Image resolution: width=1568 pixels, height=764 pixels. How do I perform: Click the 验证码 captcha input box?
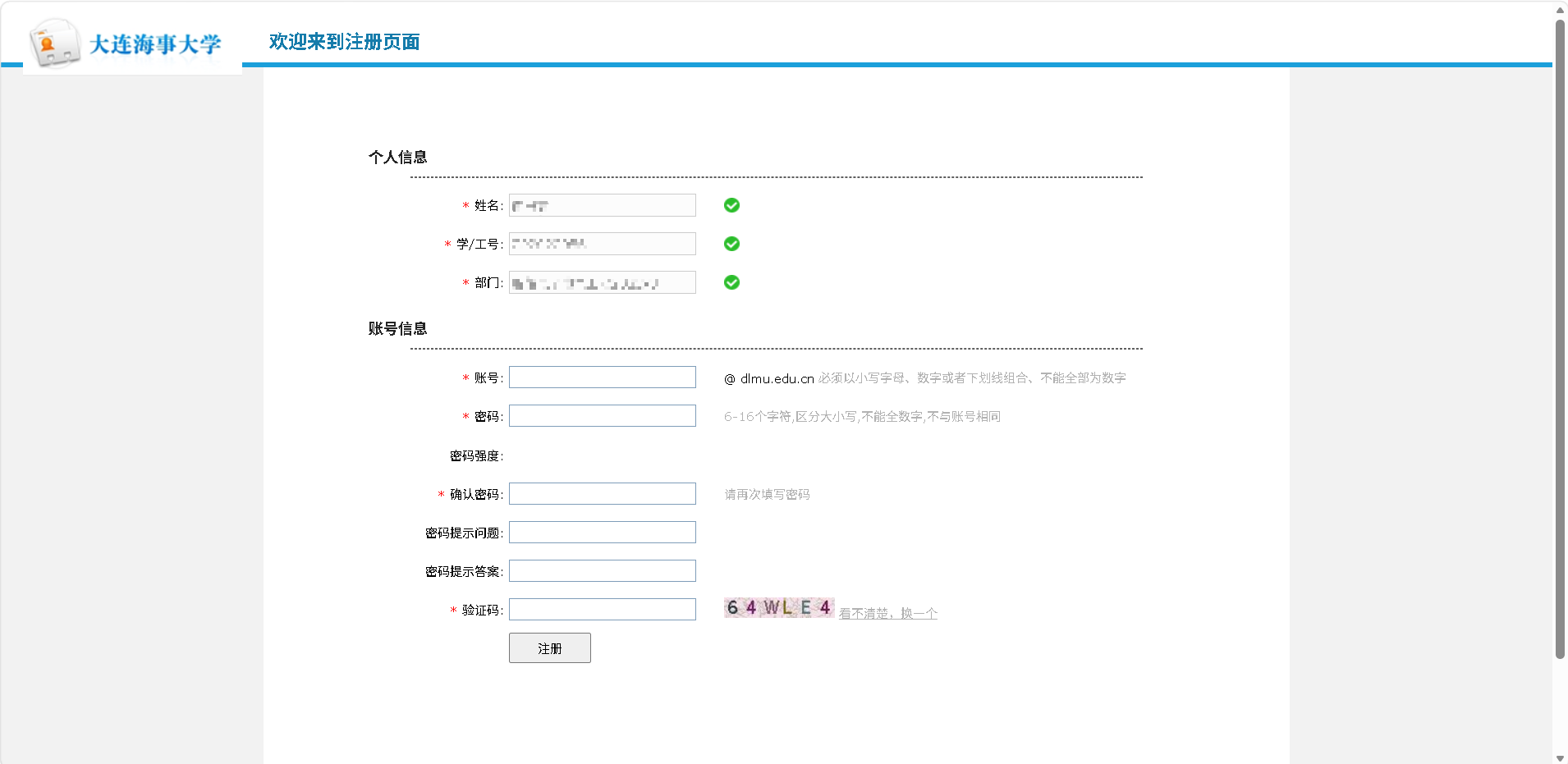602,610
